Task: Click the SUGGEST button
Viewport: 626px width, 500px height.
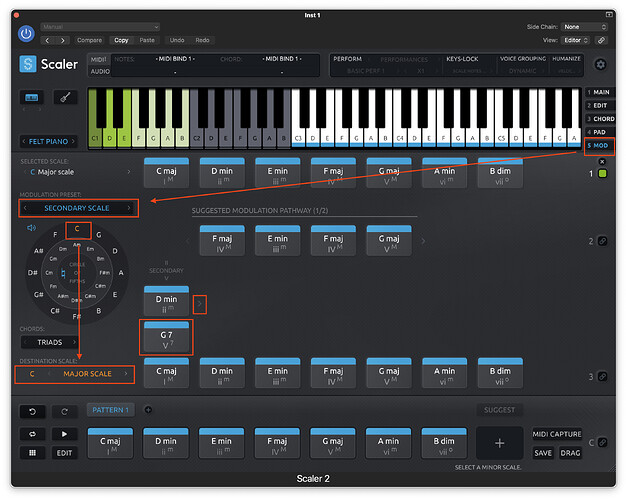Action: (499, 410)
